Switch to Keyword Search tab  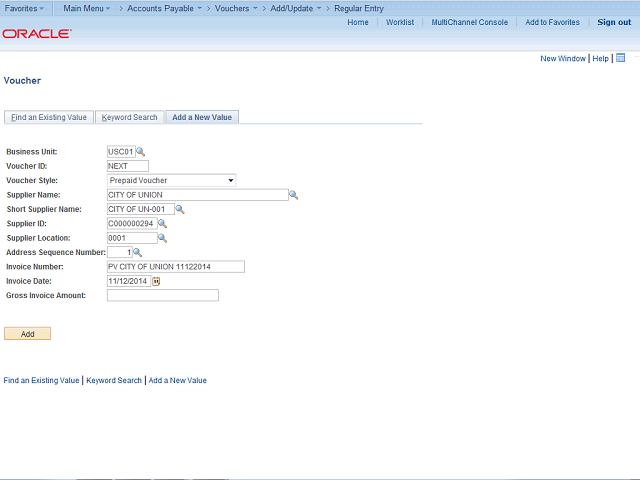tap(129, 117)
